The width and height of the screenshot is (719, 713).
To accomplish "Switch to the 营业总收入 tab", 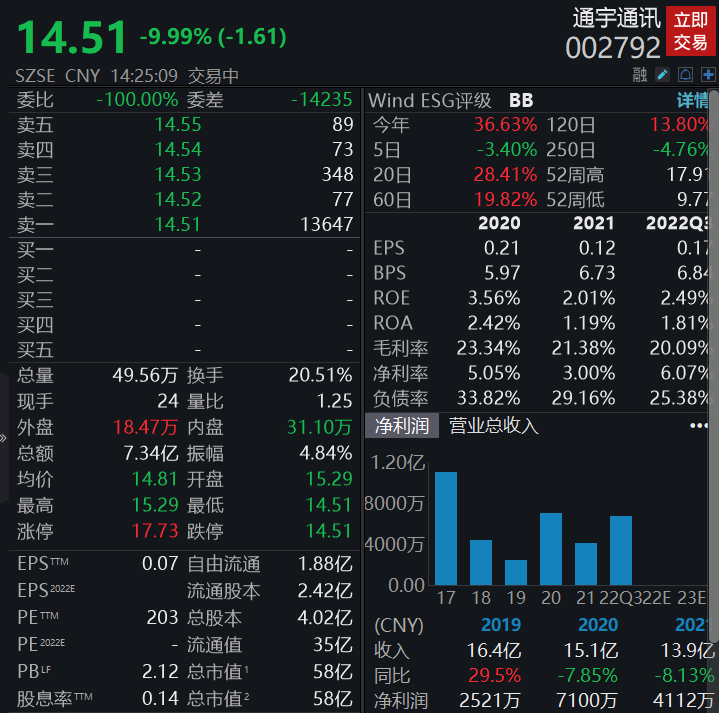I will tap(493, 426).
